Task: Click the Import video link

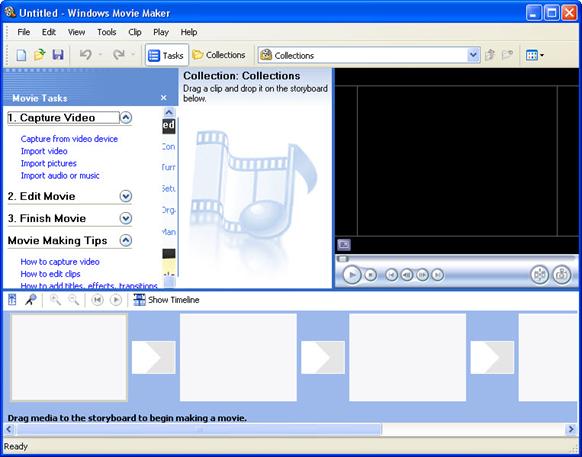Action: pos(44,151)
